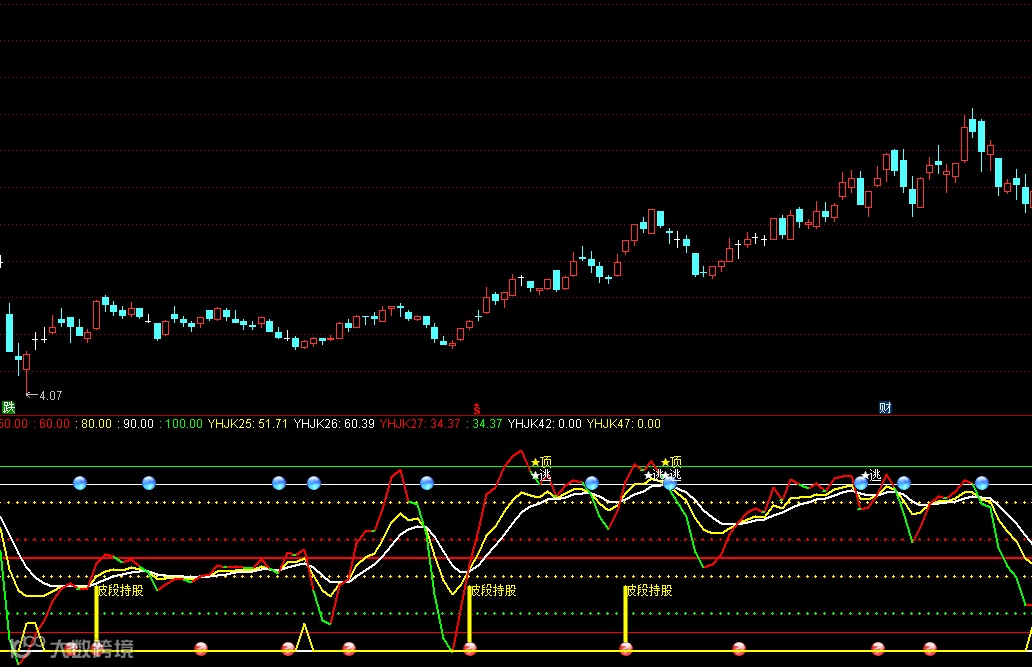Click the leftmost 波段持股 signal label

pyautogui.click(x=120, y=591)
